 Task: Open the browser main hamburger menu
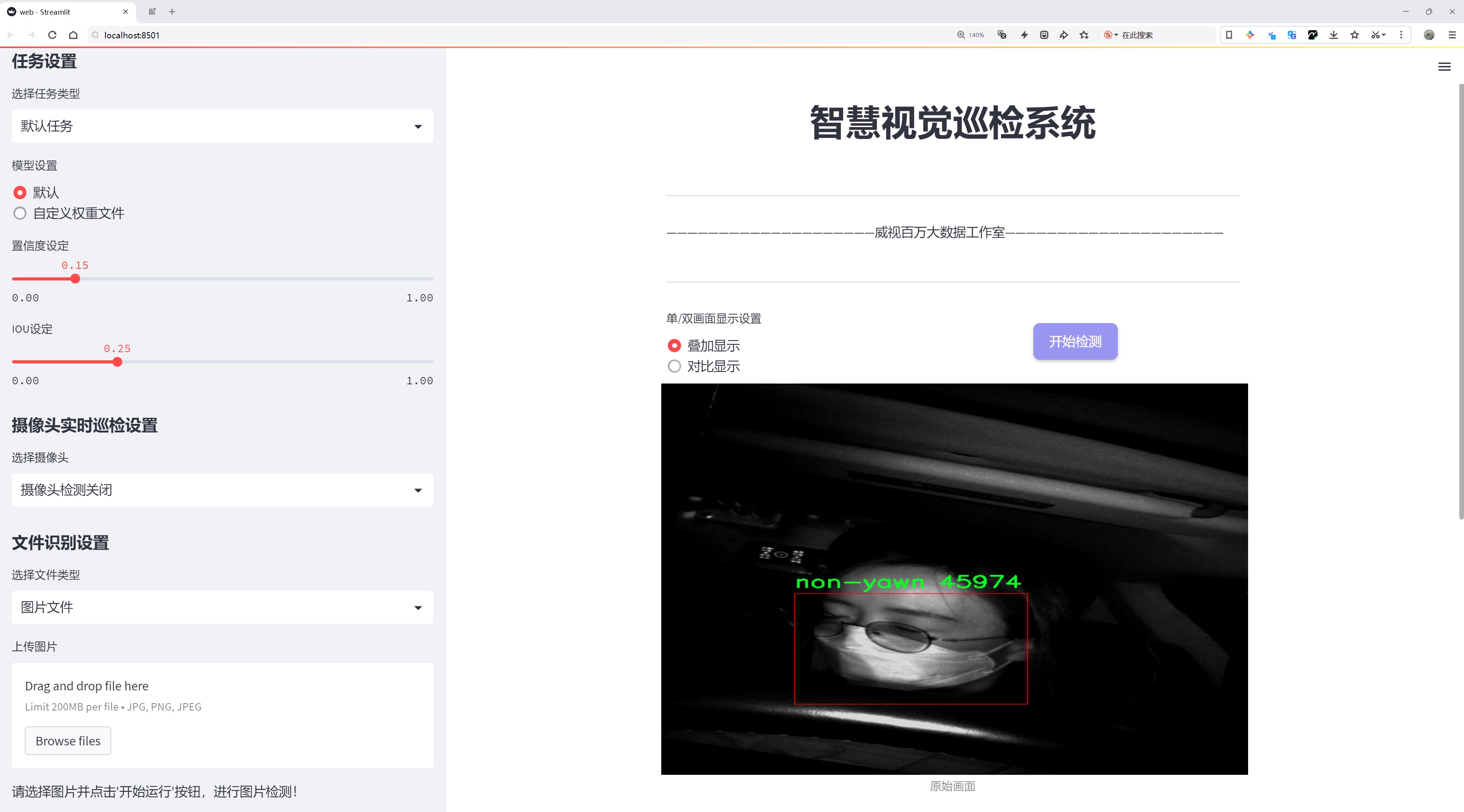click(x=1452, y=34)
